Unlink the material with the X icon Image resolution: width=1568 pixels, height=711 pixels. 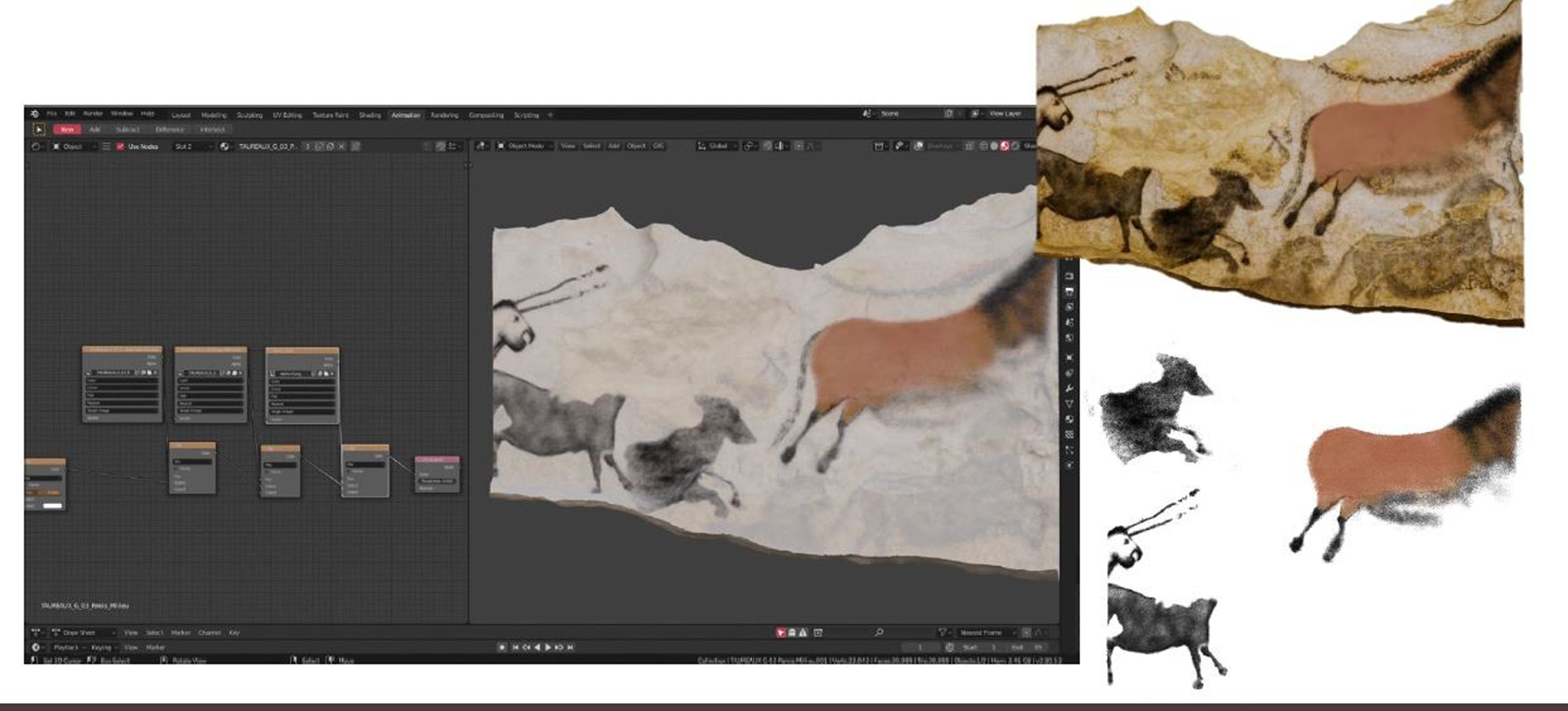coord(342,146)
